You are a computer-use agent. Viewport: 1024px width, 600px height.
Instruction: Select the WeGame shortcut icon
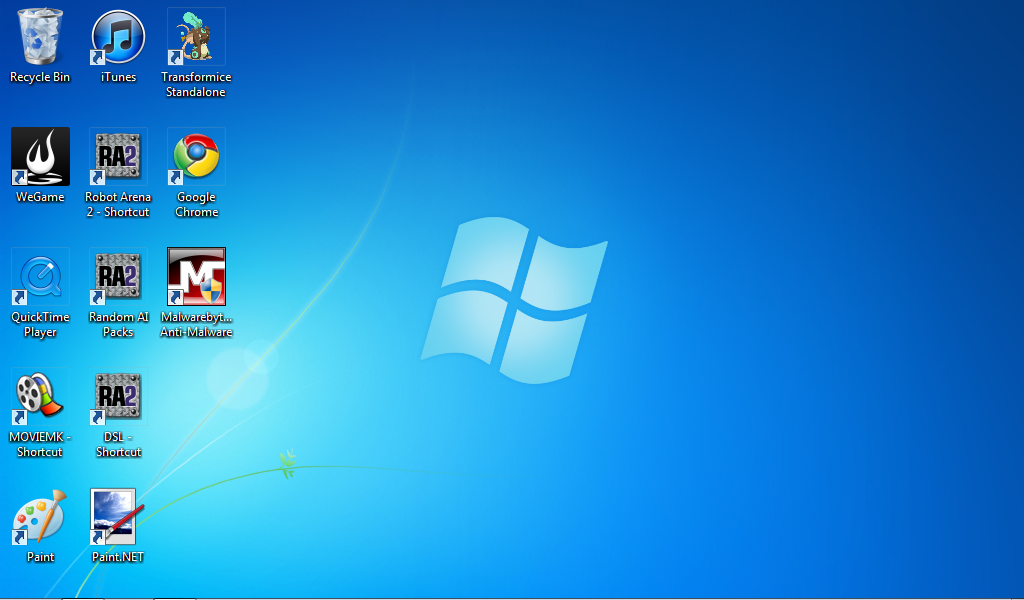[x=40, y=157]
